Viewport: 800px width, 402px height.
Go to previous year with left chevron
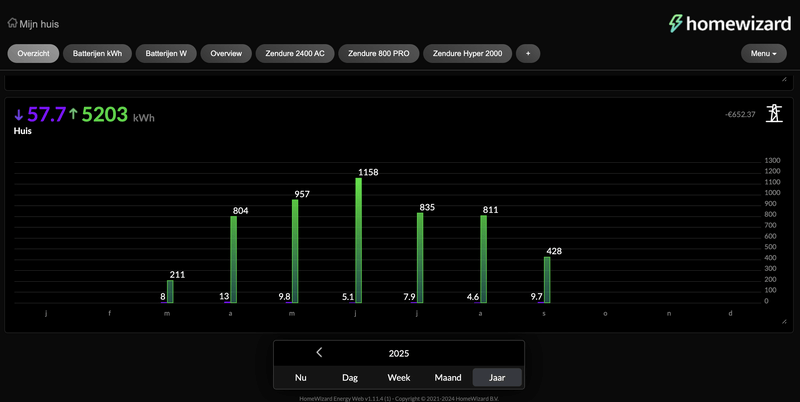319,352
